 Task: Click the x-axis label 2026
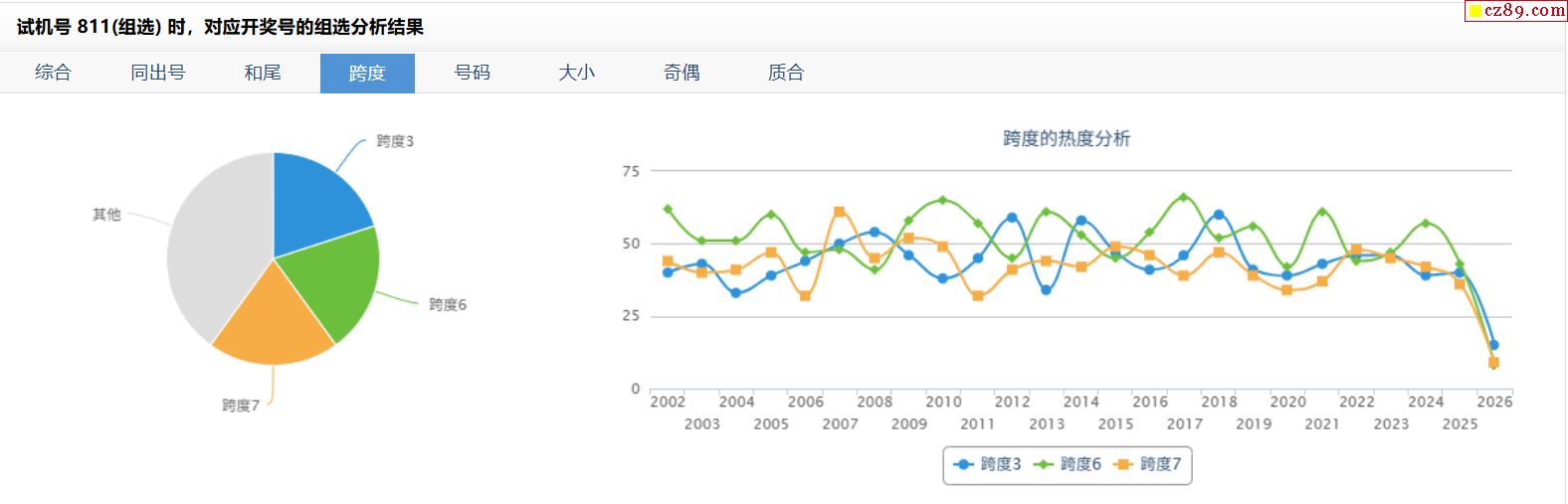[1494, 402]
